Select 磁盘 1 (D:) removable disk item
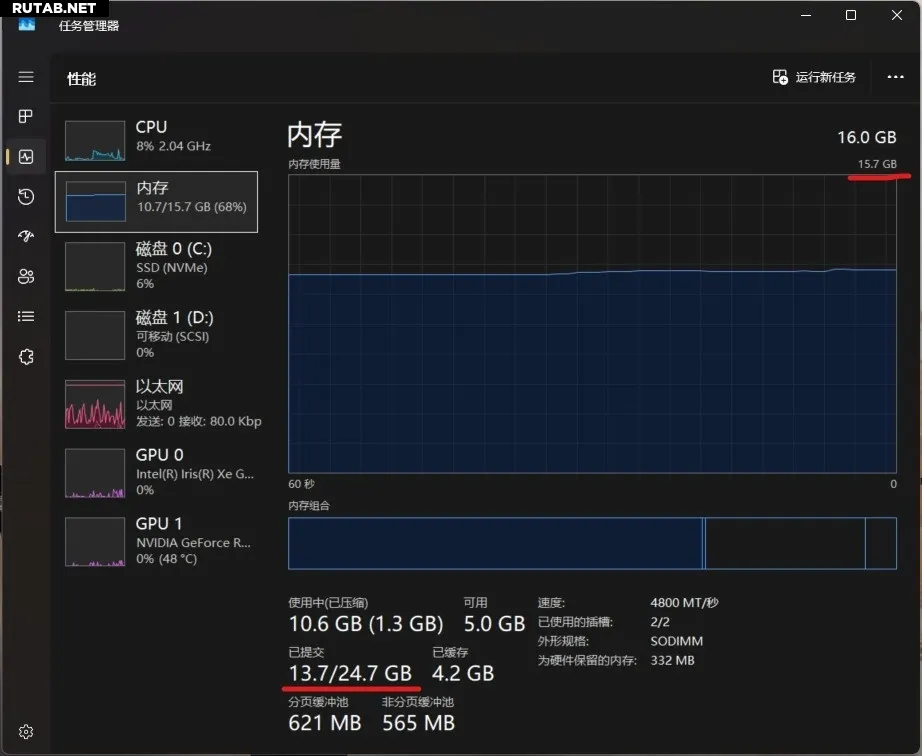The height and width of the screenshot is (756, 922). pyautogui.click(x=156, y=334)
